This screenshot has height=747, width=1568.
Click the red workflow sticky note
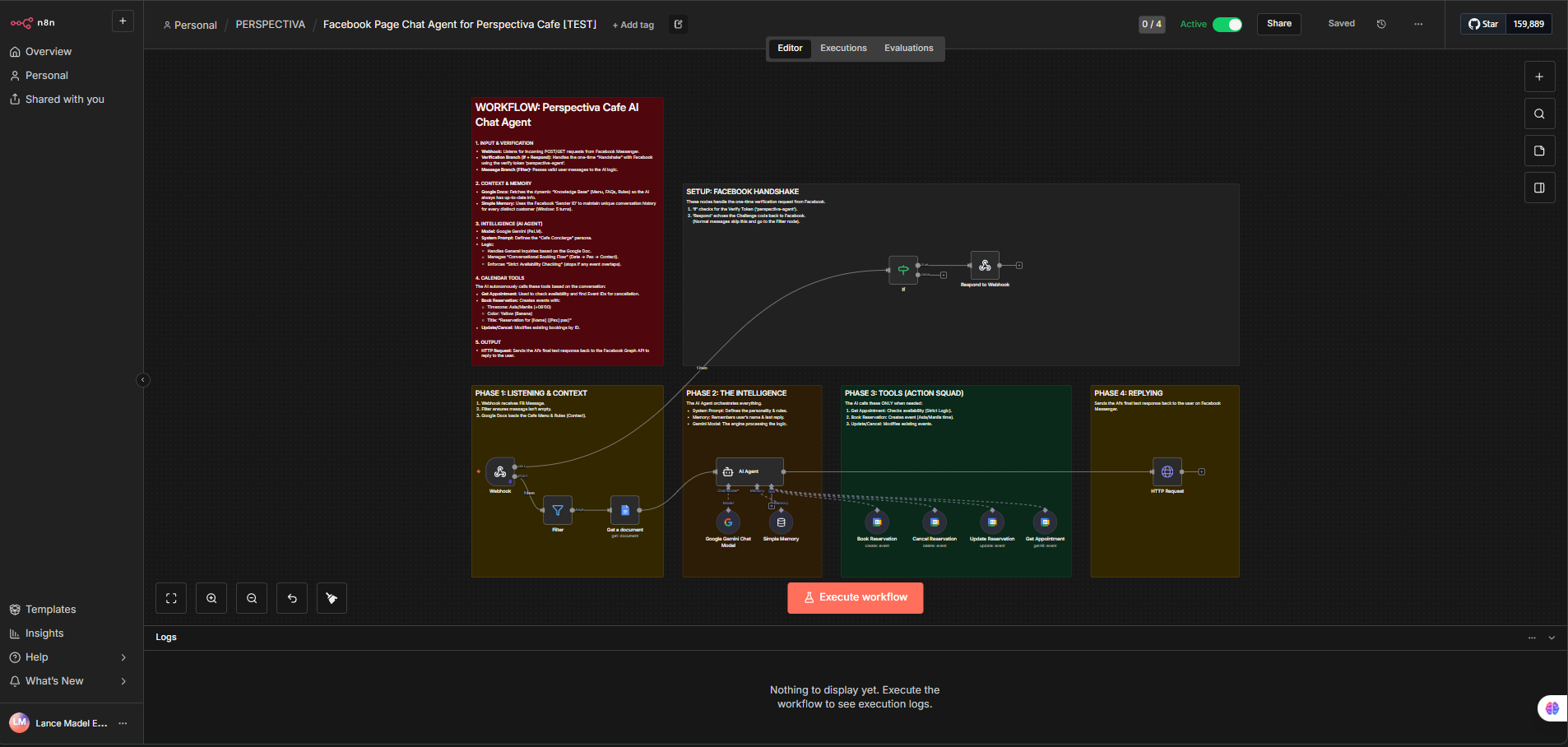[567, 231]
